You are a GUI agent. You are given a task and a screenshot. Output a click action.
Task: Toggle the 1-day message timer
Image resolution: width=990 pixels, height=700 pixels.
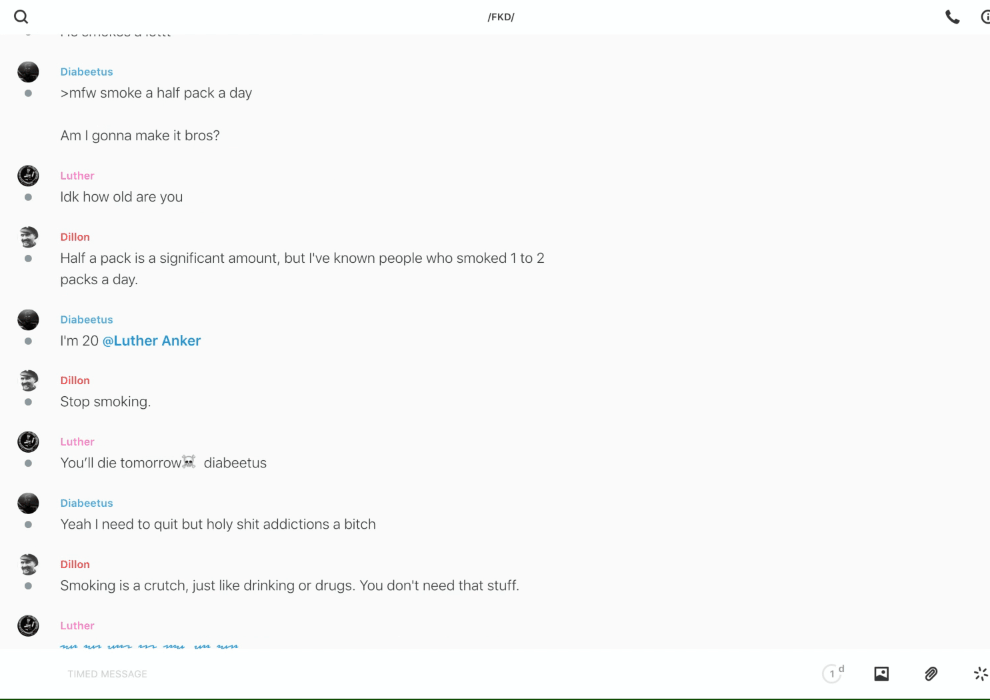pos(832,674)
